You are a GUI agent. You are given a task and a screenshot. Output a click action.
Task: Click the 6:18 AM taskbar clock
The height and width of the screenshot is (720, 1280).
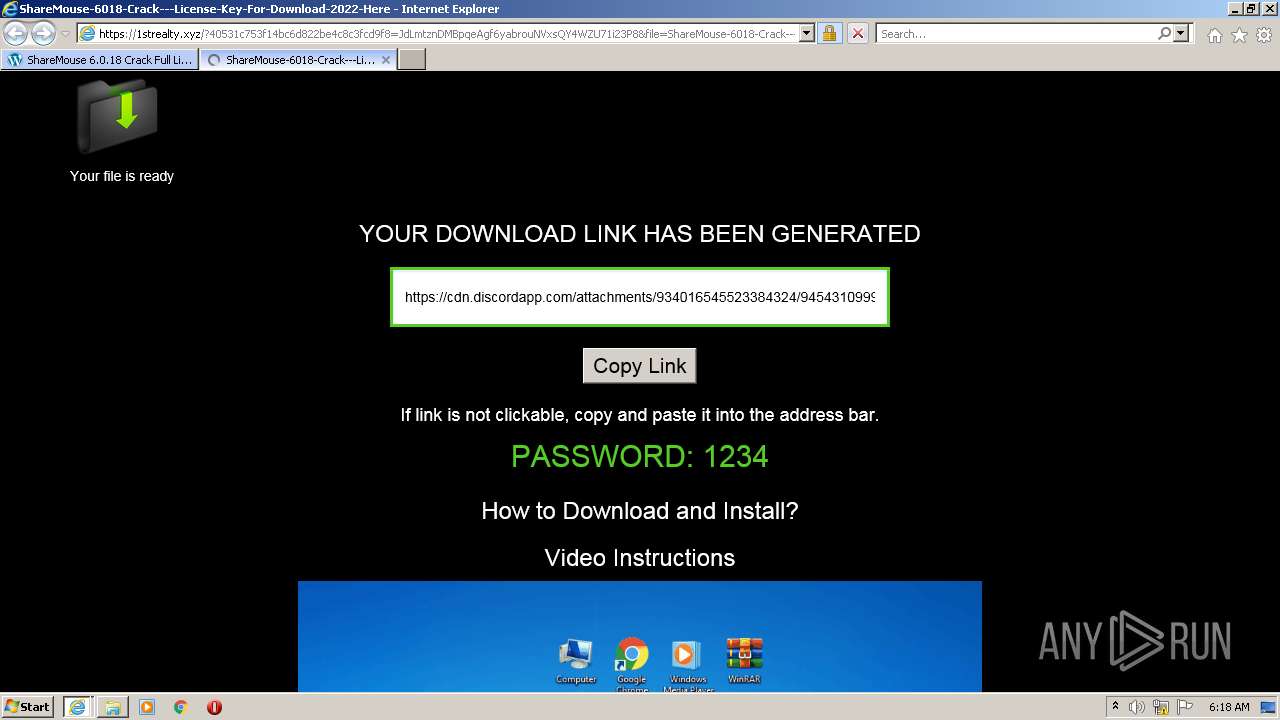(x=1229, y=707)
